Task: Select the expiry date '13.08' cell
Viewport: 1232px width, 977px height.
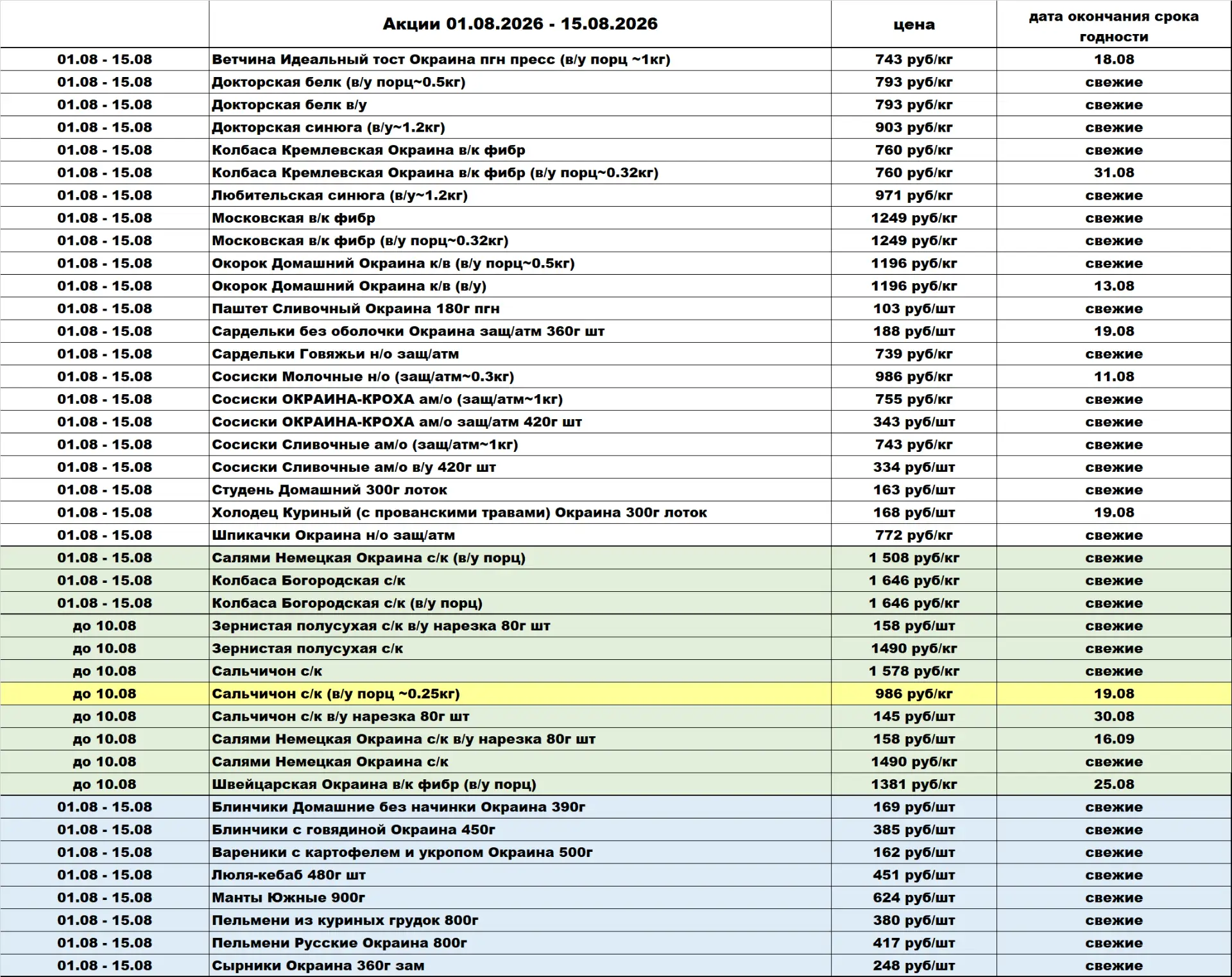Action: [x=1114, y=286]
